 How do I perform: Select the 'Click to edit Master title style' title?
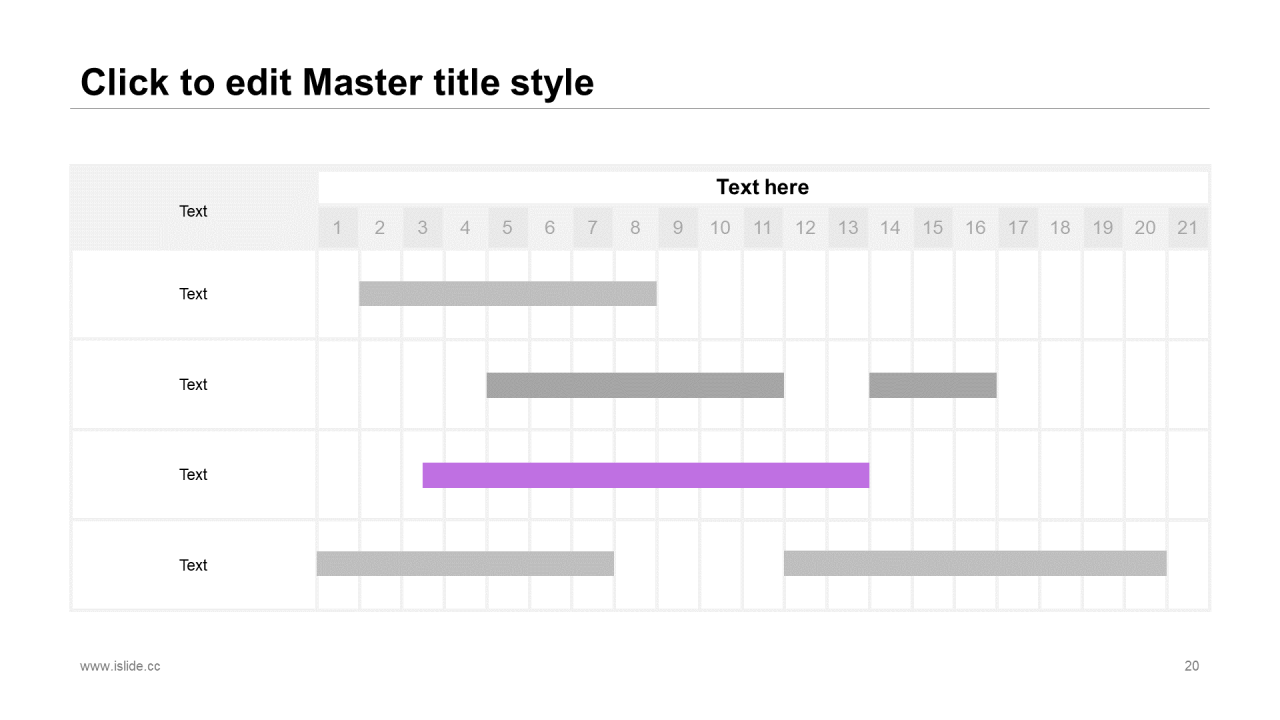[337, 83]
